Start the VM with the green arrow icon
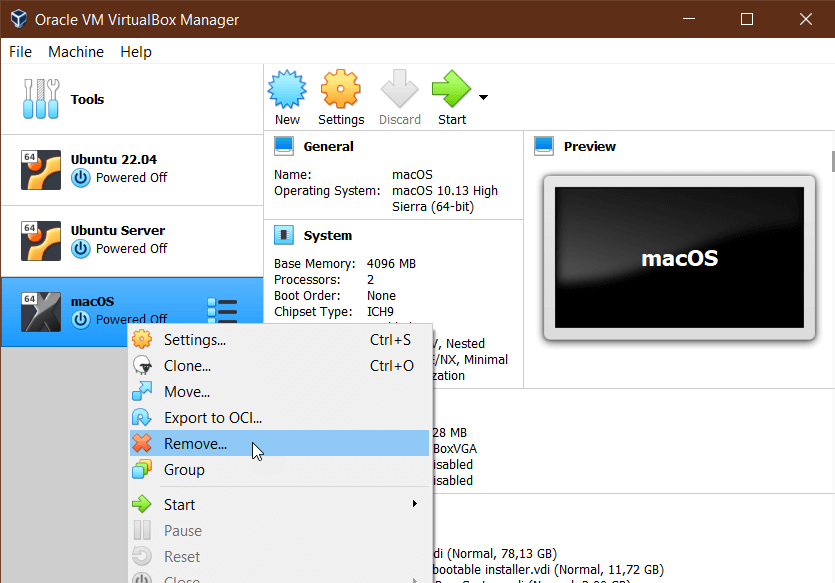This screenshot has width=835, height=583. pos(452,89)
